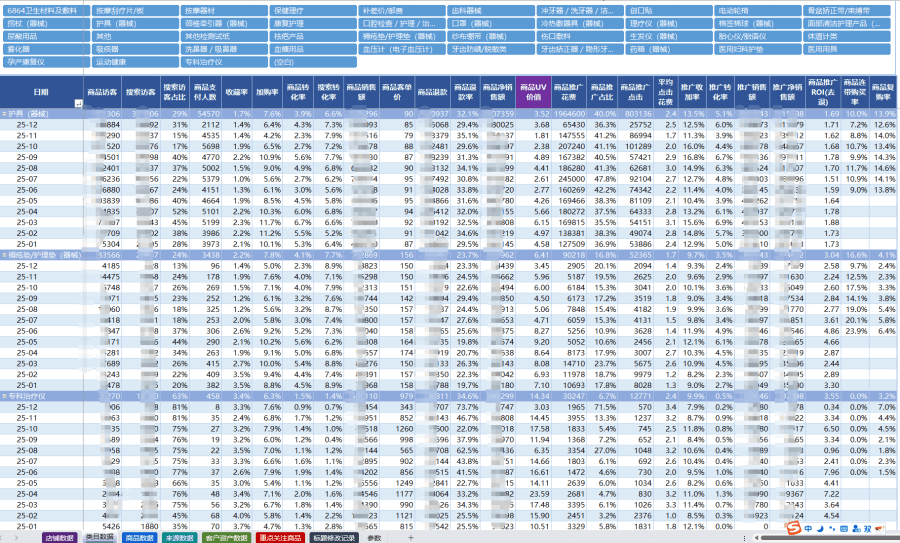Open the 日期 column filter dropdown
The image size is (900, 543).
coord(78,103)
